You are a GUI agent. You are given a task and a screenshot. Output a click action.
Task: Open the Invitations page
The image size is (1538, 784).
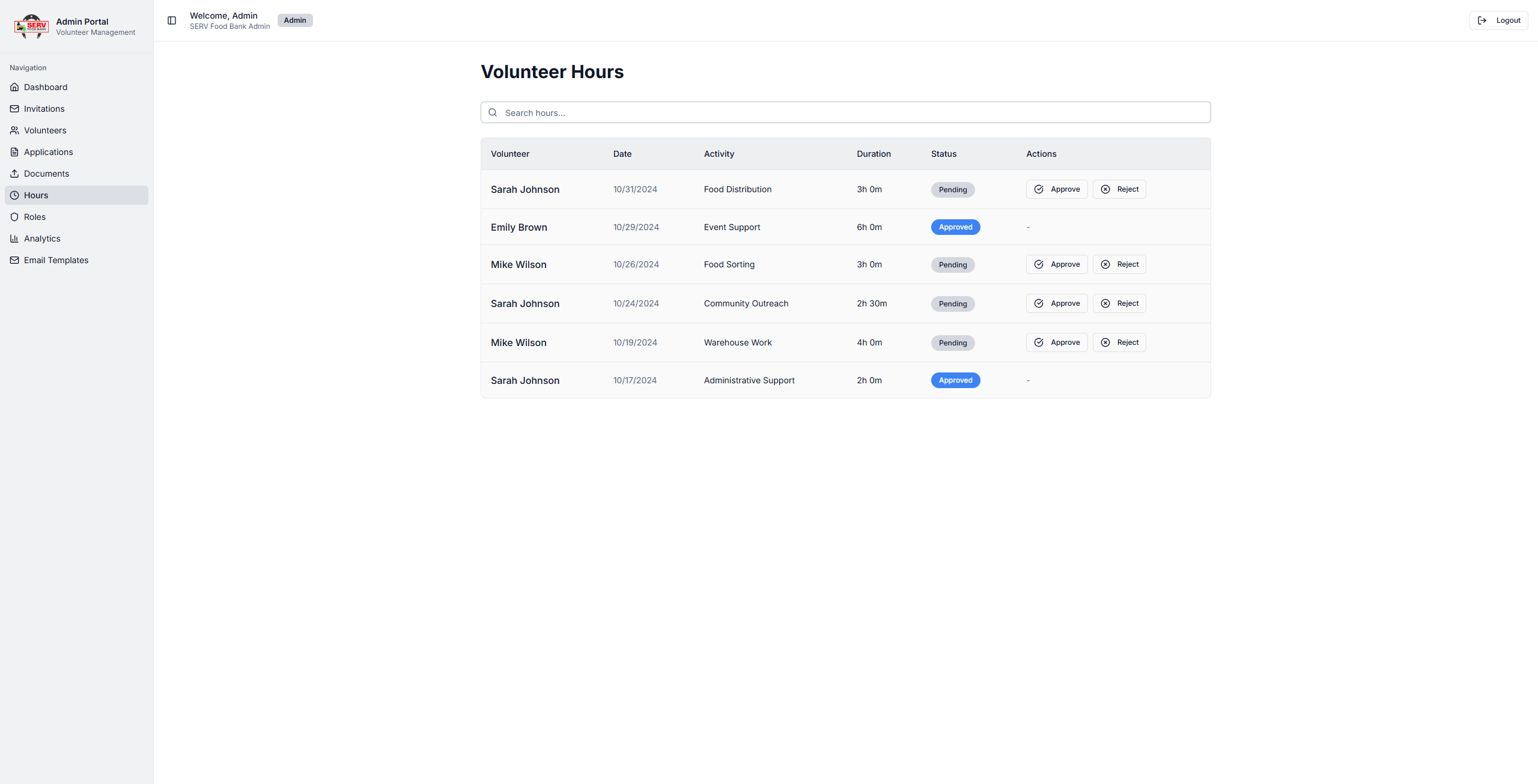44,109
